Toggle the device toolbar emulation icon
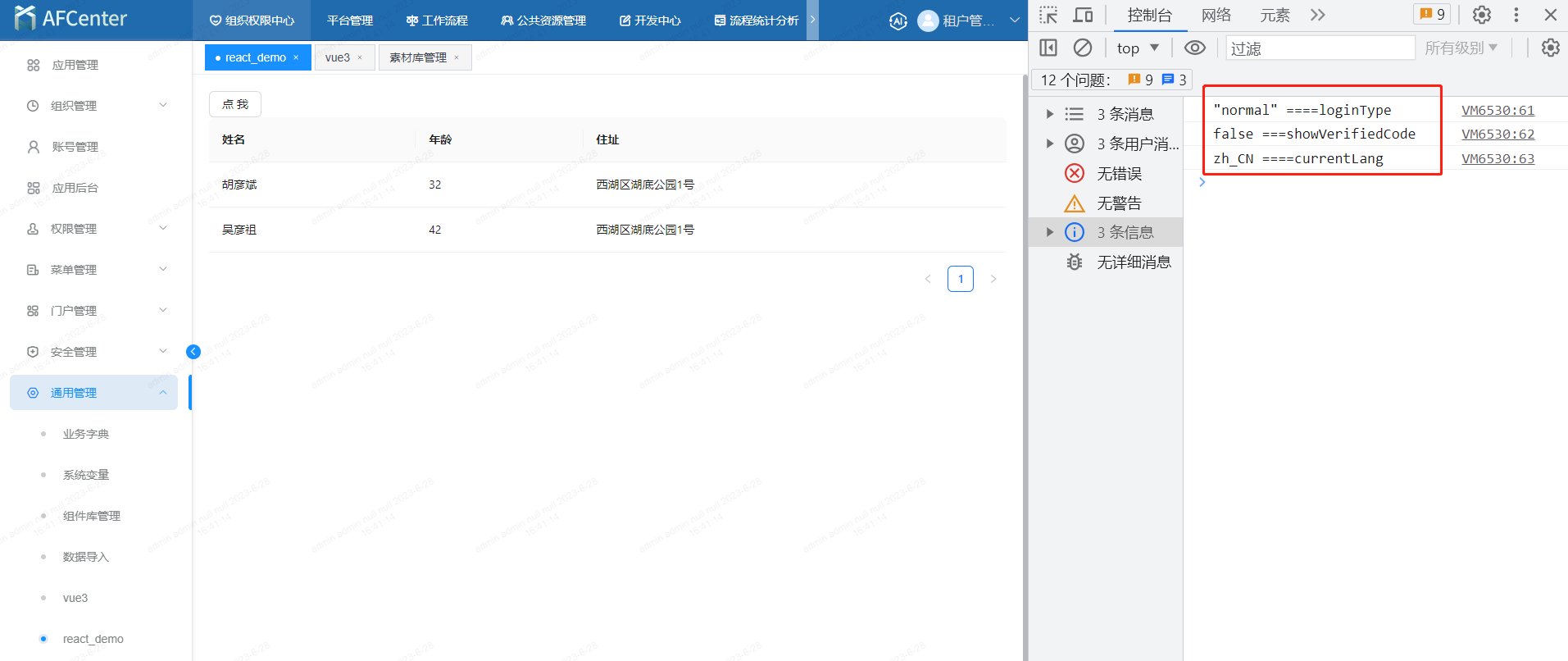The height and width of the screenshot is (661, 1568). point(1083,15)
